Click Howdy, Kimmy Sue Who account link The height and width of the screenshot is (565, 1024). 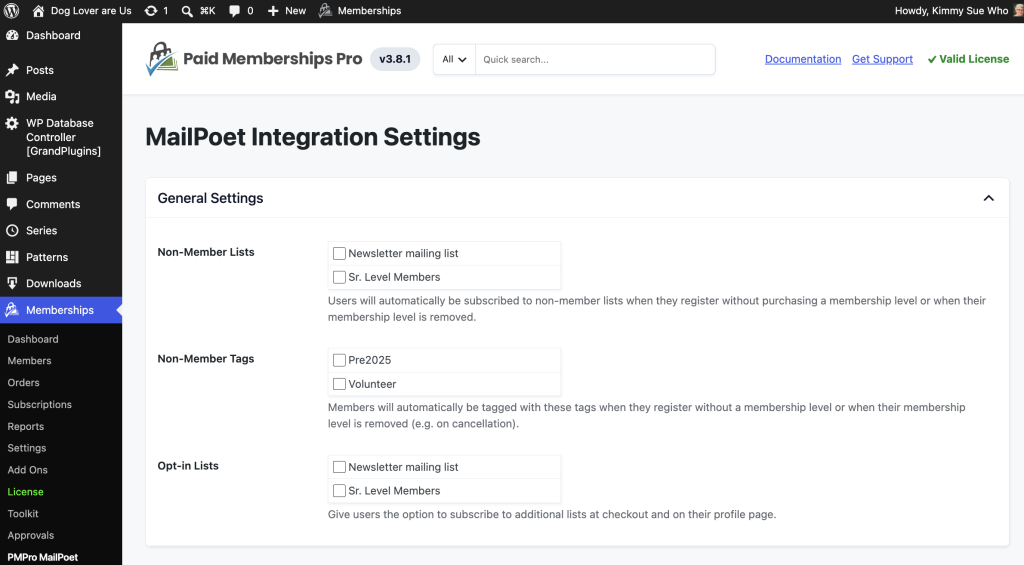(x=951, y=10)
